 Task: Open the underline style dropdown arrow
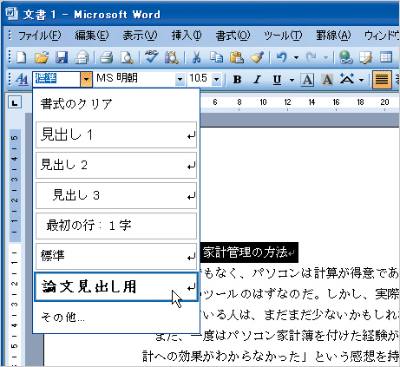coord(292,80)
